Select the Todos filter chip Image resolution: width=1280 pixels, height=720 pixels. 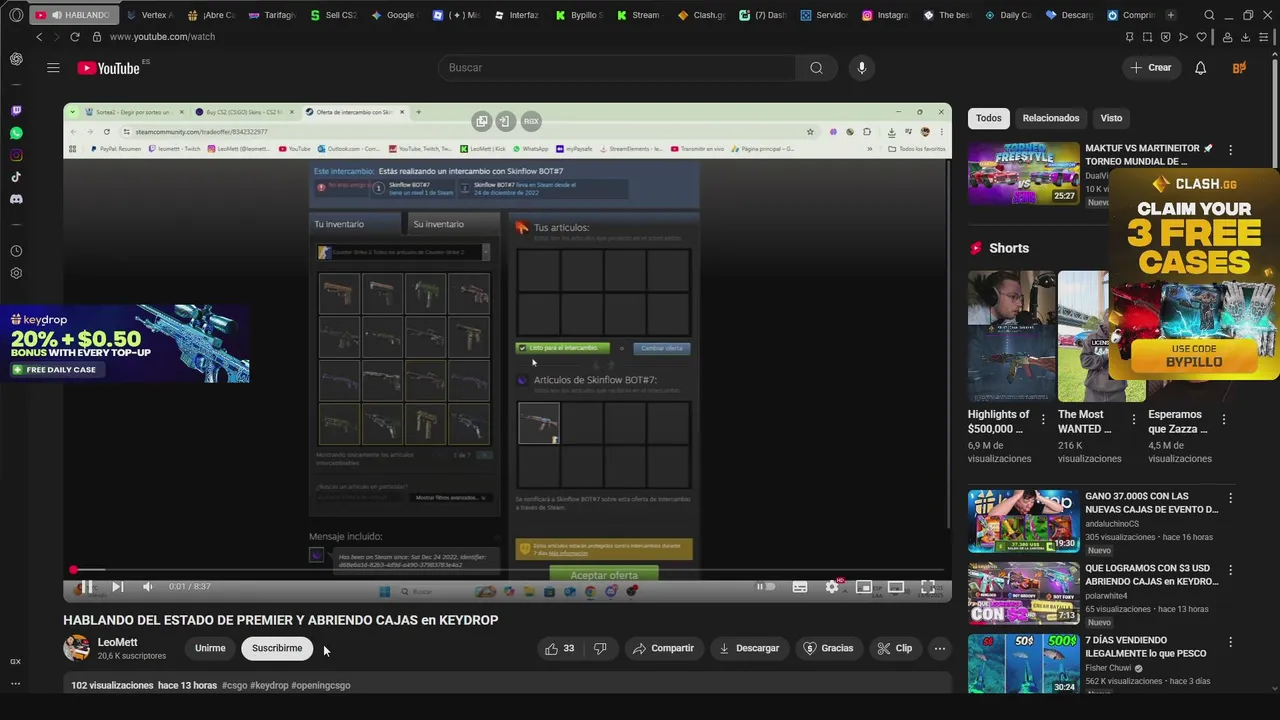[988, 118]
